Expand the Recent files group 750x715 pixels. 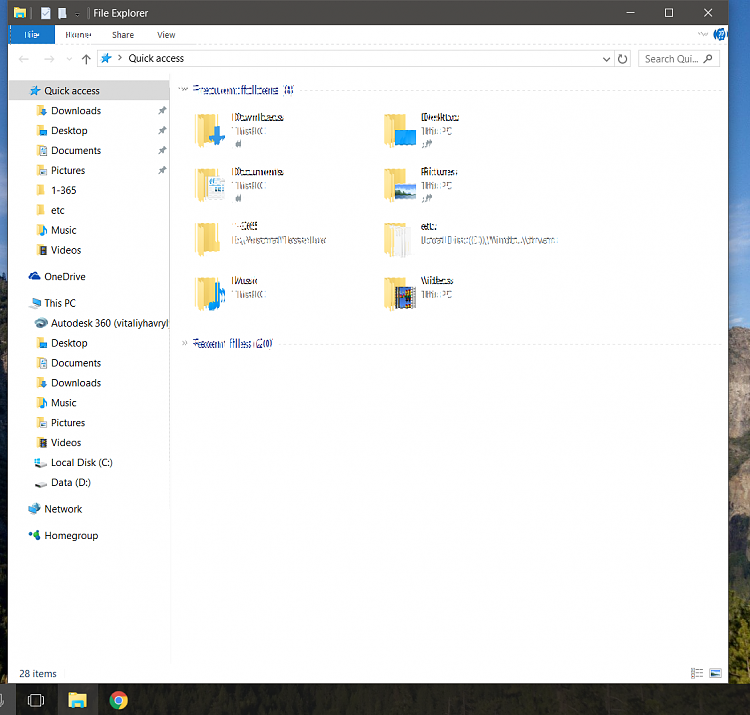[184, 343]
